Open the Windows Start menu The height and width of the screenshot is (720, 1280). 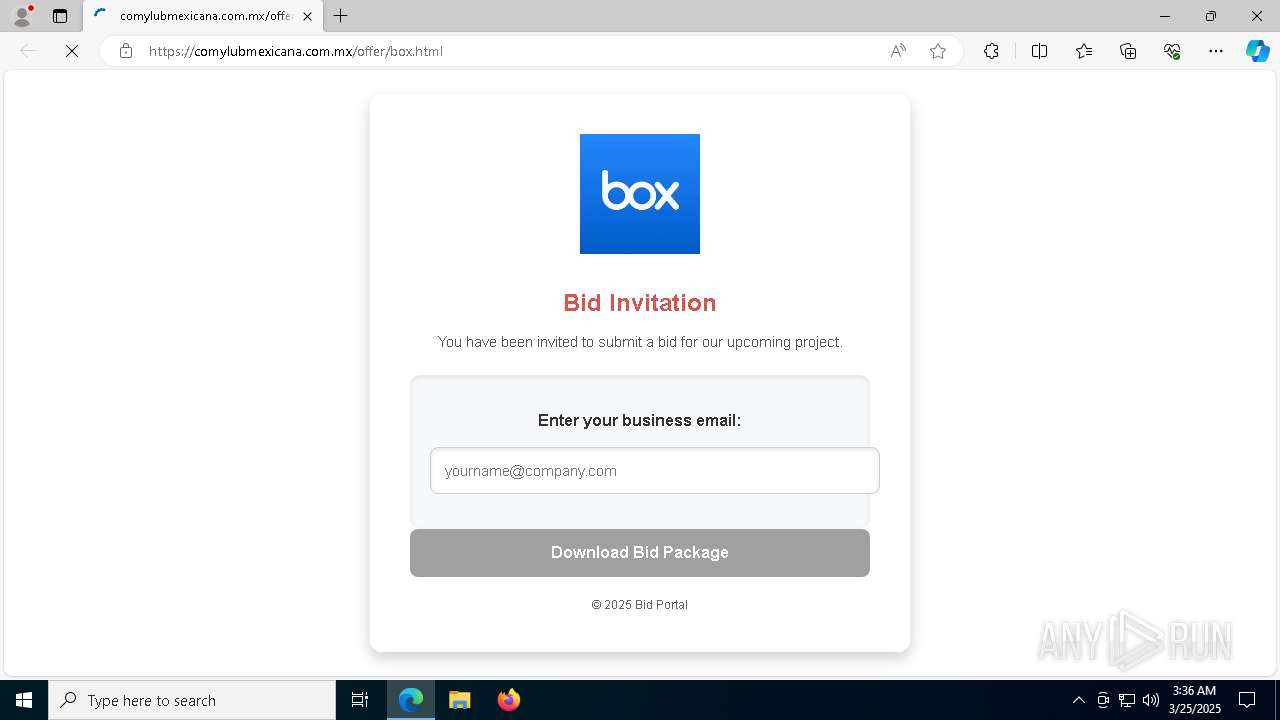24,700
